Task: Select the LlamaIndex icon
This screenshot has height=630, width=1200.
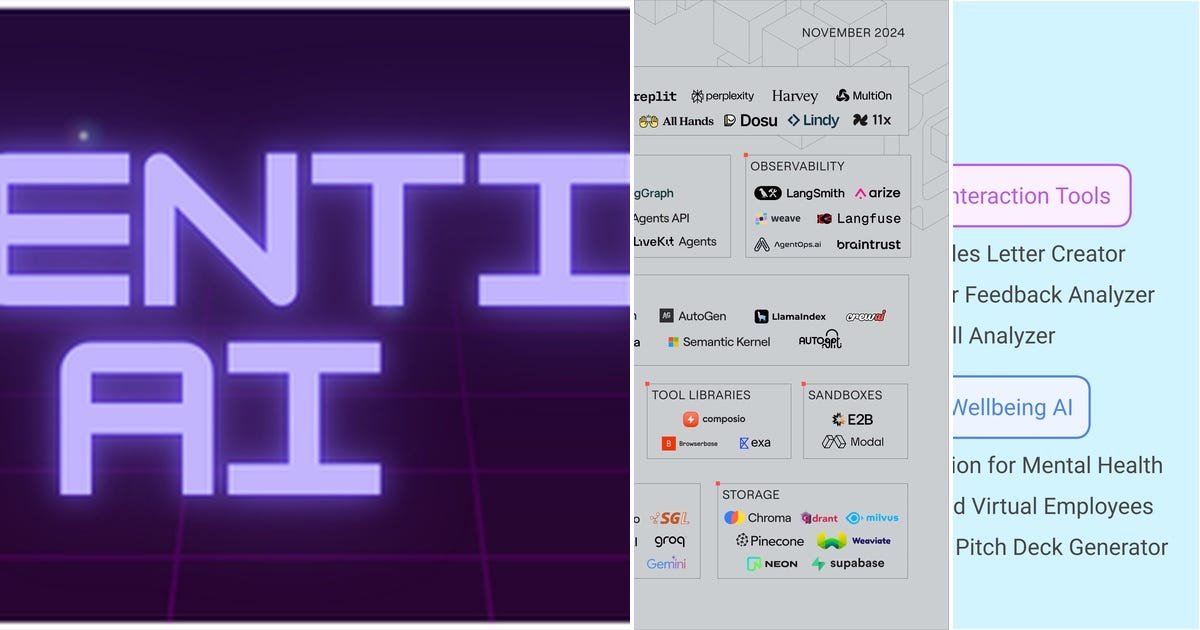Action: (789, 316)
